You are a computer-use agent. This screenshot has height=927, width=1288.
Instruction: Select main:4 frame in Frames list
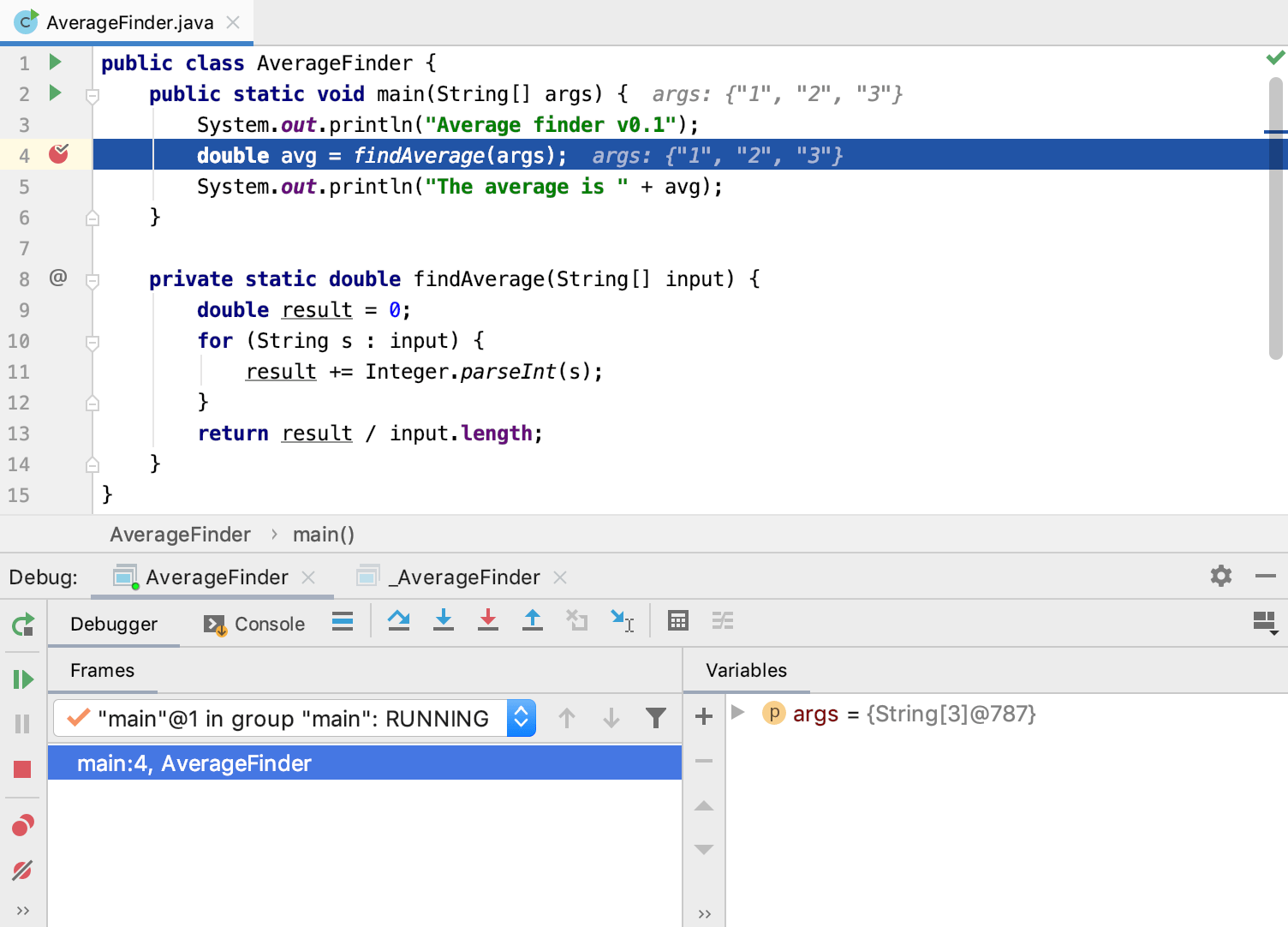coord(194,763)
